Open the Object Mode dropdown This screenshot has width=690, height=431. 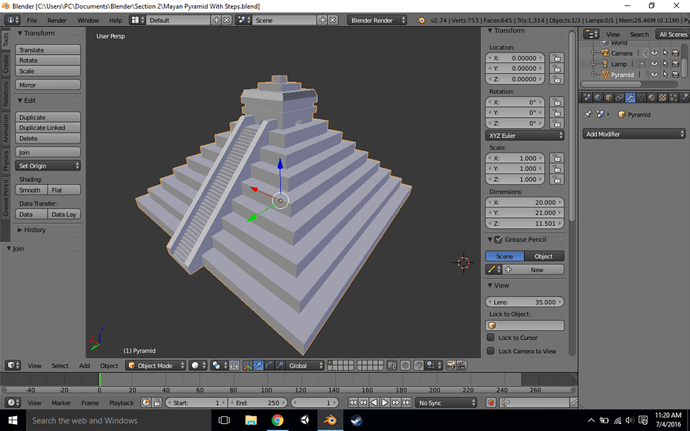click(x=154, y=366)
